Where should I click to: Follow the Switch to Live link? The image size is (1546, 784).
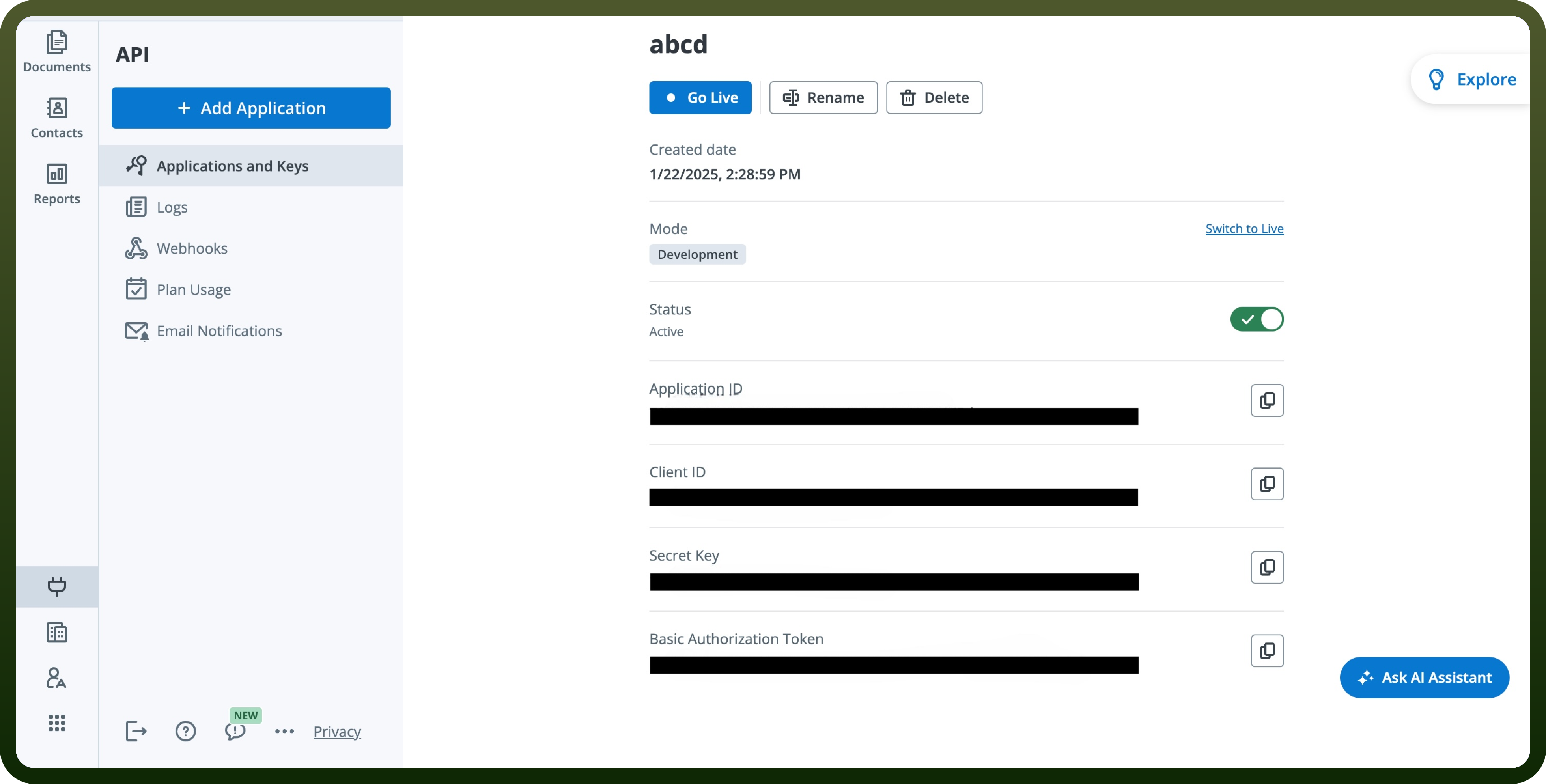(x=1244, y=229)
